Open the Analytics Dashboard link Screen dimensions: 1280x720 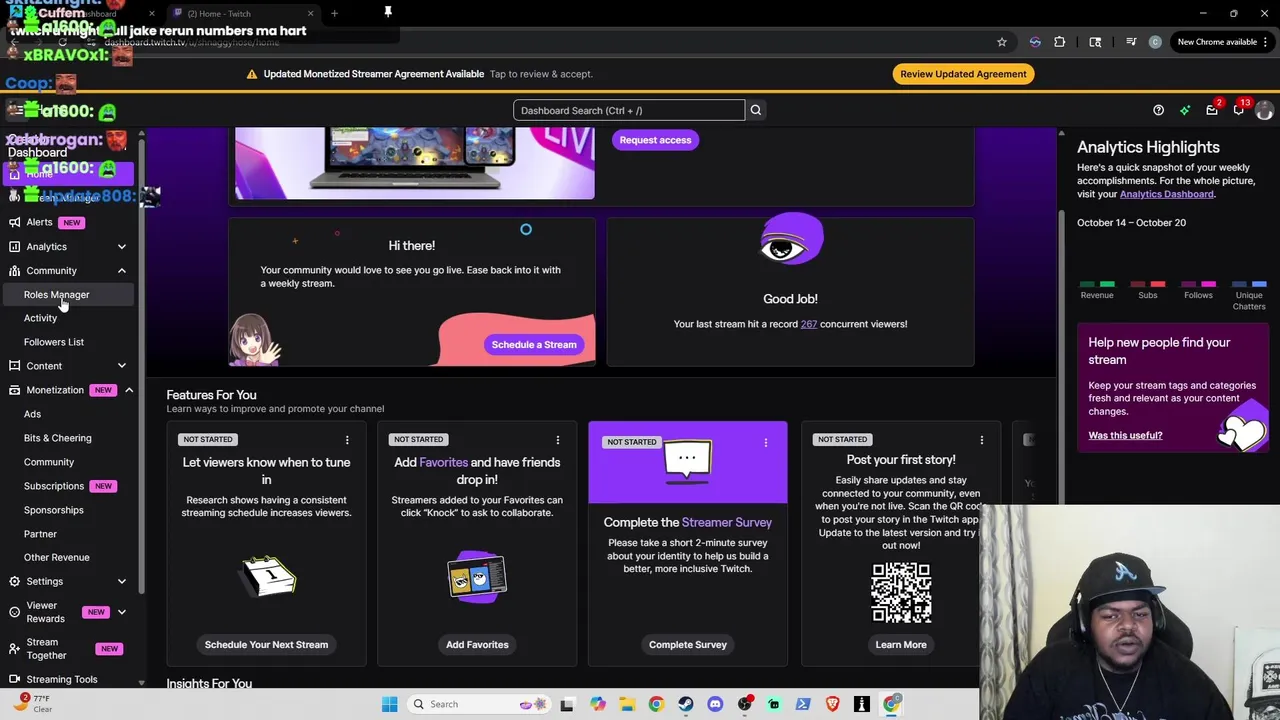coord(1166,194)
